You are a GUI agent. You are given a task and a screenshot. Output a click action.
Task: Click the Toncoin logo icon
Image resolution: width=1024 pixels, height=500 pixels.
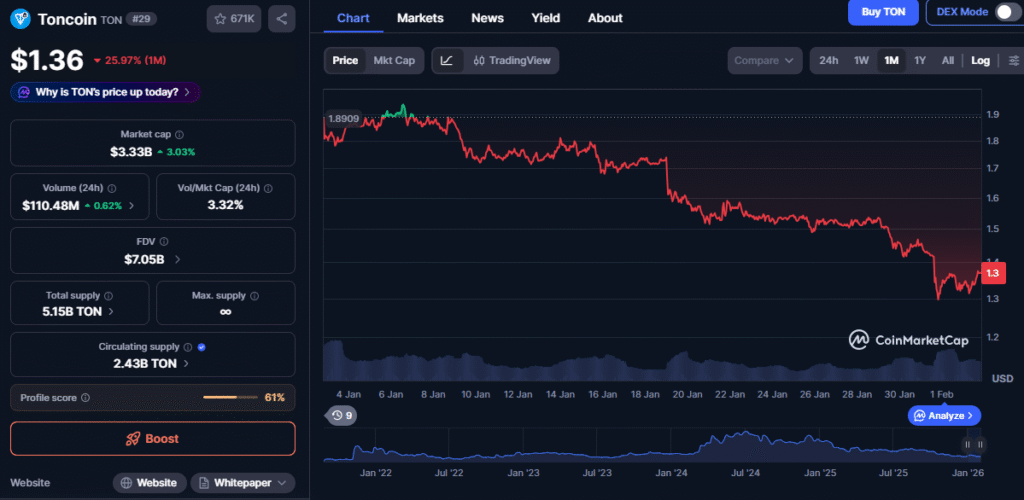pos(21,18)
